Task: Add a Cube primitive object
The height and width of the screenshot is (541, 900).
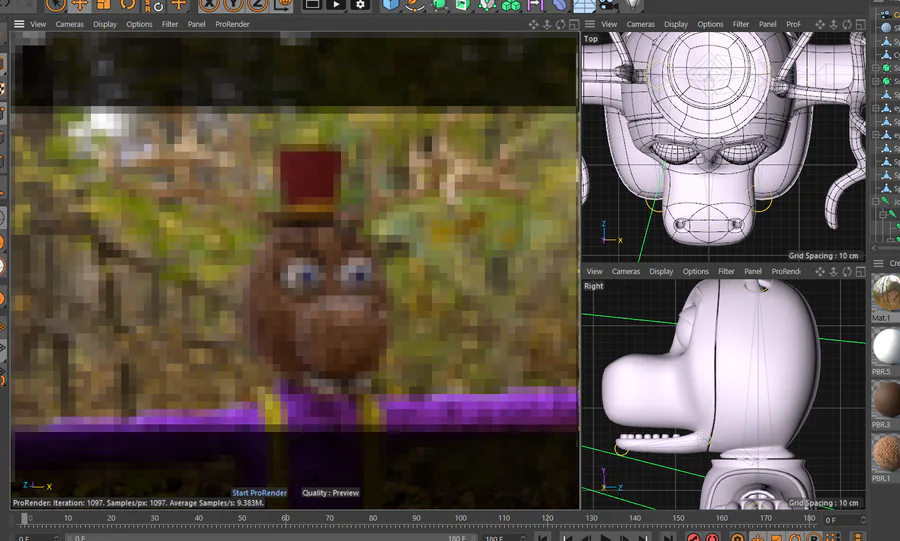Action: point(390,5)
